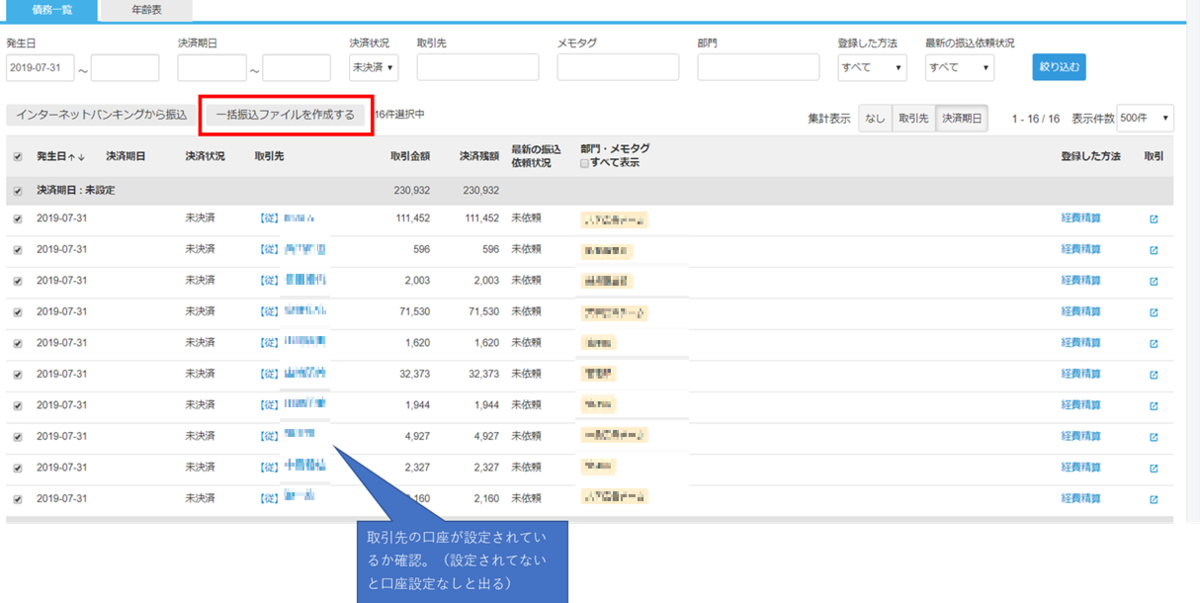Click 未決済 status in 1,944 row
This screenshot has width=1200, height=603.
(x=200, y=405)
